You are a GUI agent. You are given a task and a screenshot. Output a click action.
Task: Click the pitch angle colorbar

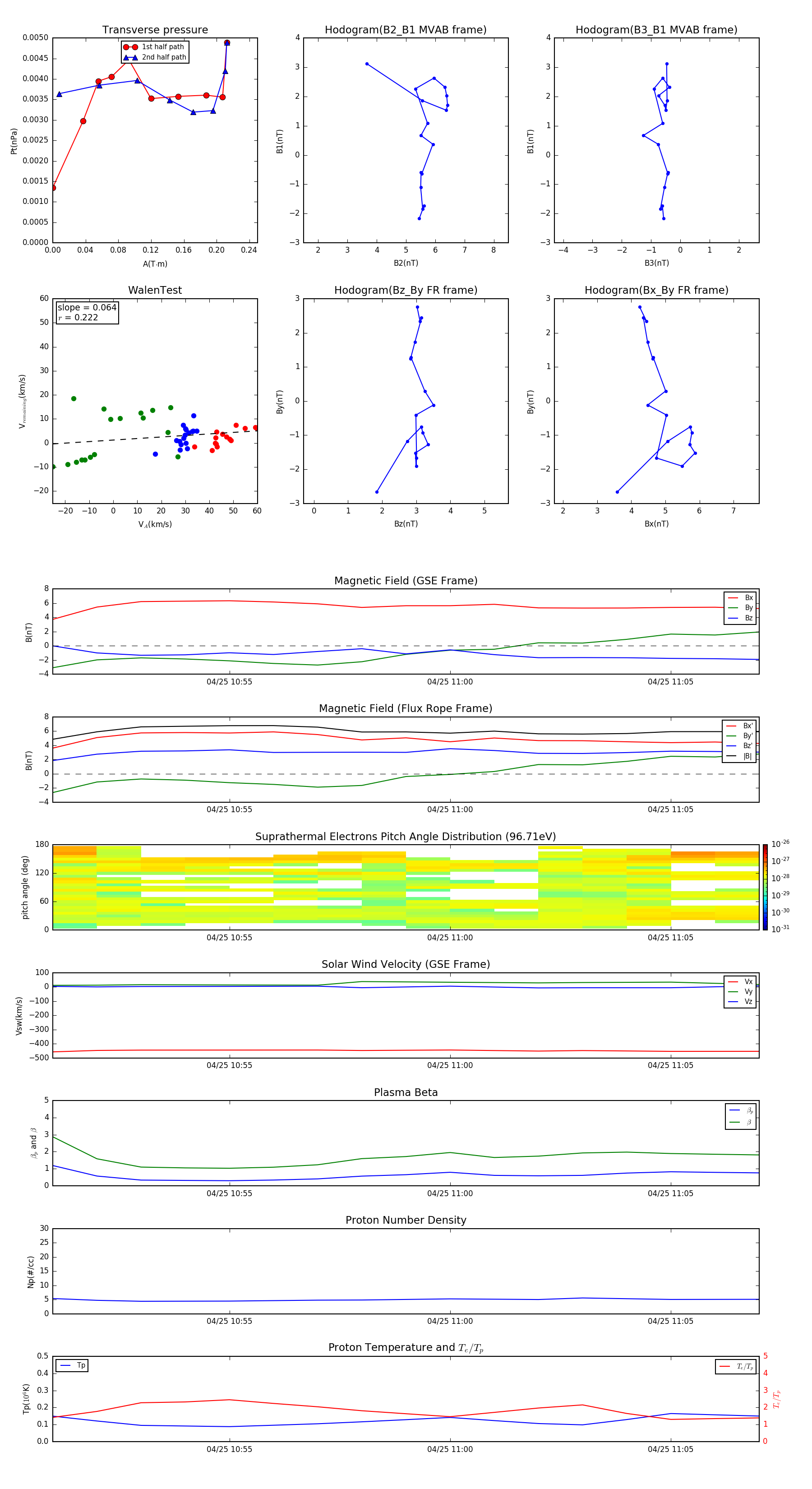[765, 887]
